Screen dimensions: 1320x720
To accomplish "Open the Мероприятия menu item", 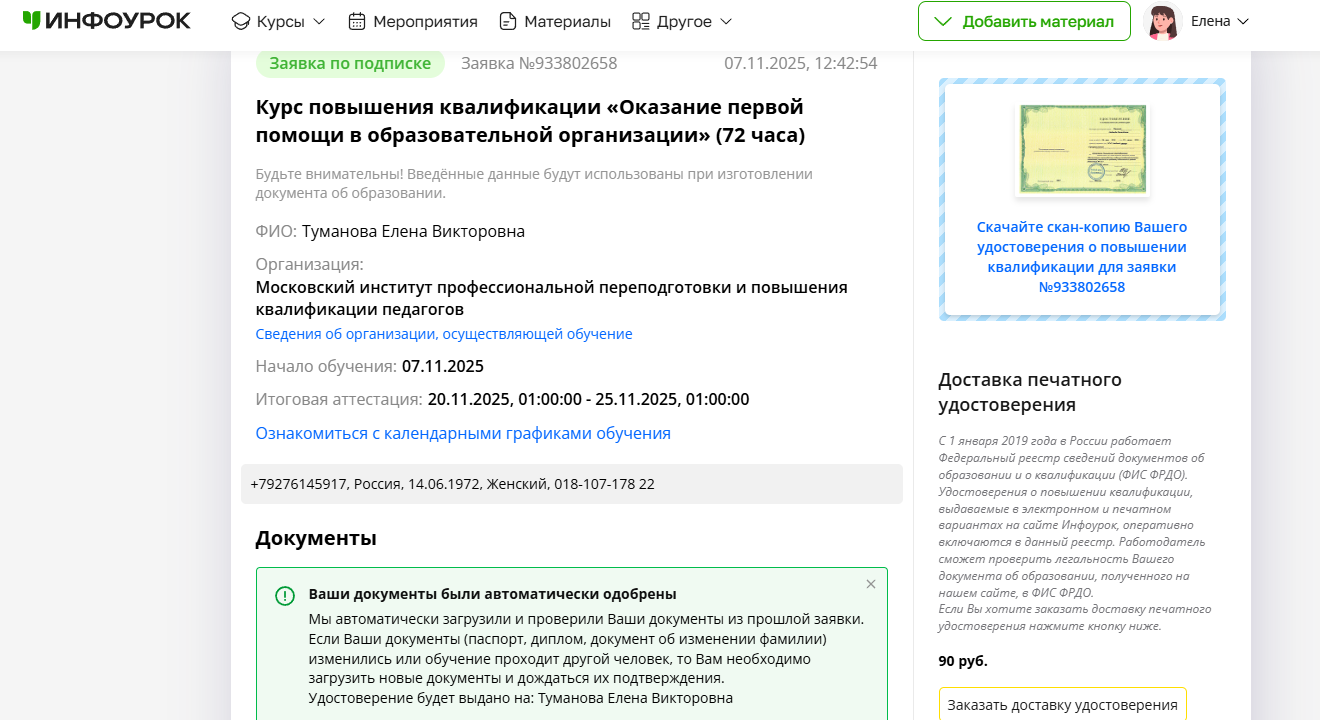I will pos(425,21).
